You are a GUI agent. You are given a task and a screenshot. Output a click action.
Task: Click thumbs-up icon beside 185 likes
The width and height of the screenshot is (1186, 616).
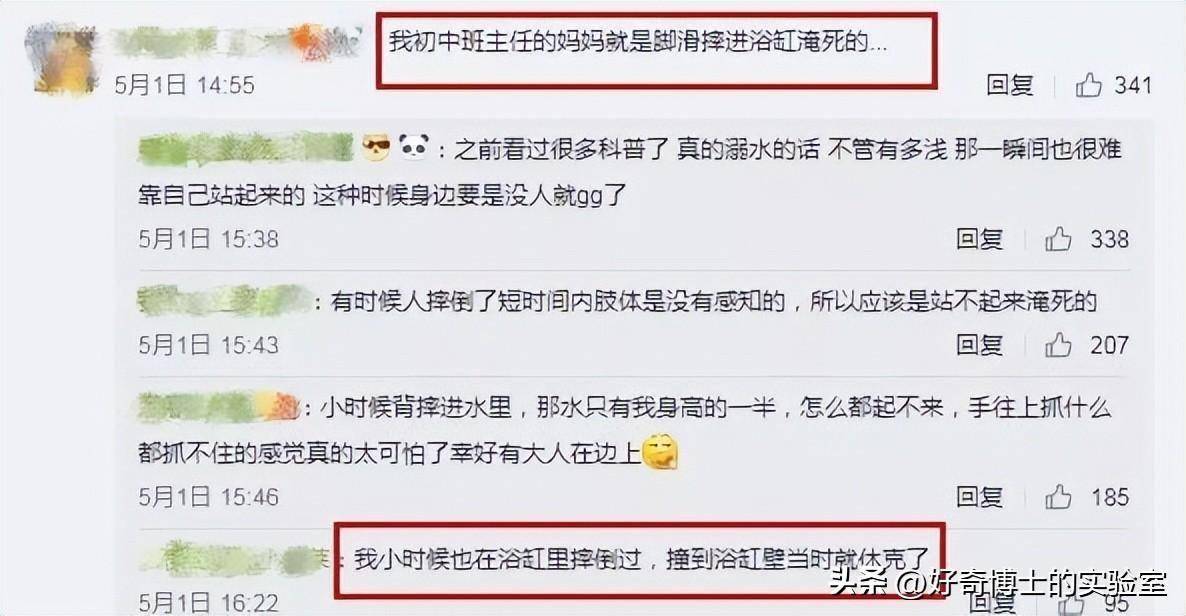coord(1058,497)
